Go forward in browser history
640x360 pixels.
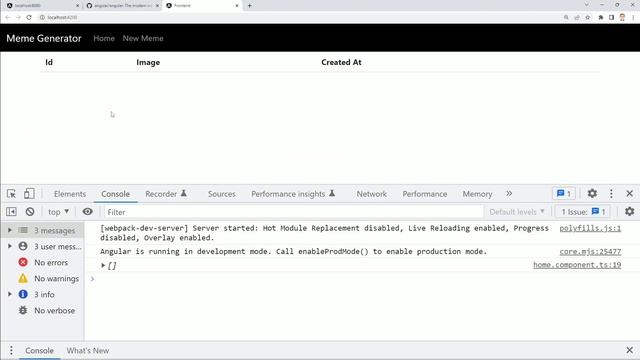coord(18,17)
